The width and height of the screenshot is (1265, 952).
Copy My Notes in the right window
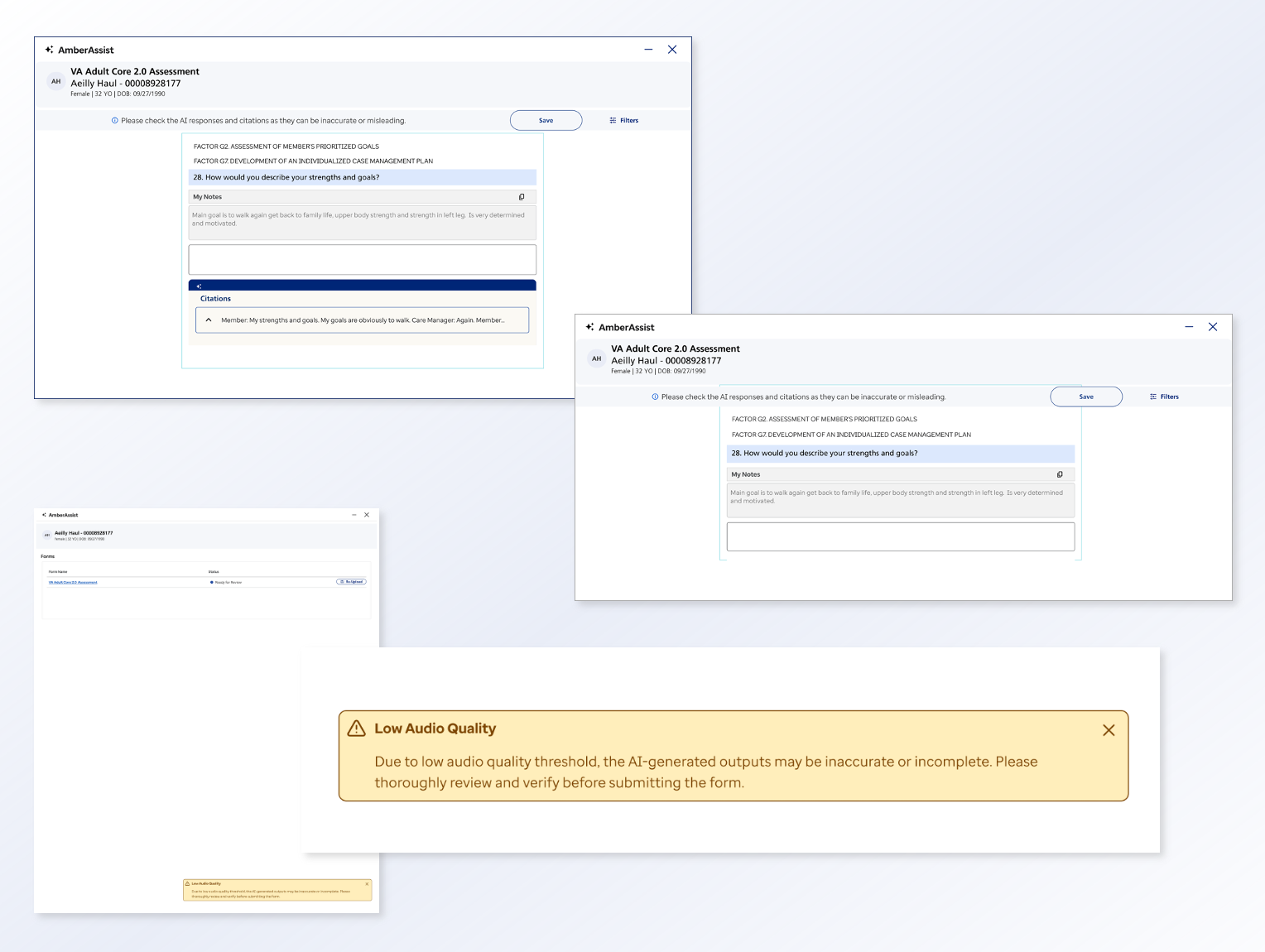point(1060,474)
